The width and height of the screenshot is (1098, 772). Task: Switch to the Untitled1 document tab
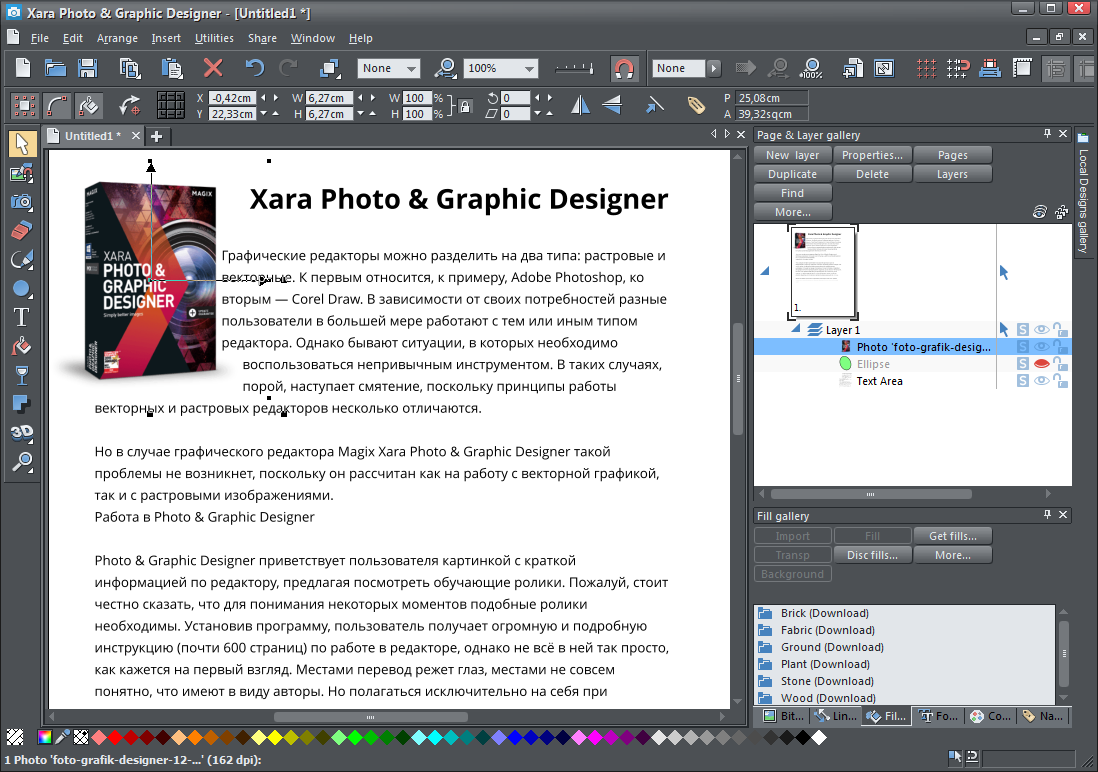(x=92, y=136)
